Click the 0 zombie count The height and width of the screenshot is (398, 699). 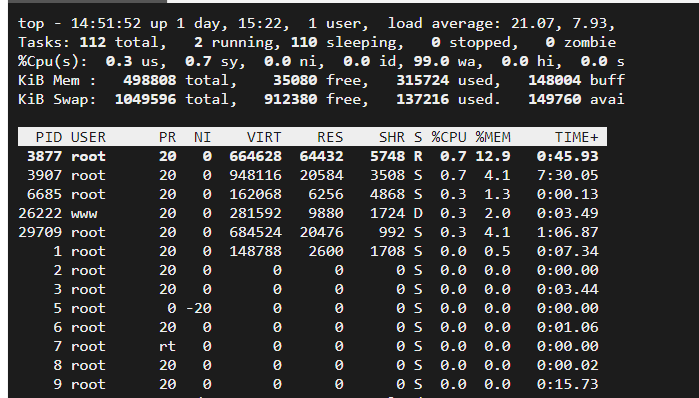pos(550,42)
